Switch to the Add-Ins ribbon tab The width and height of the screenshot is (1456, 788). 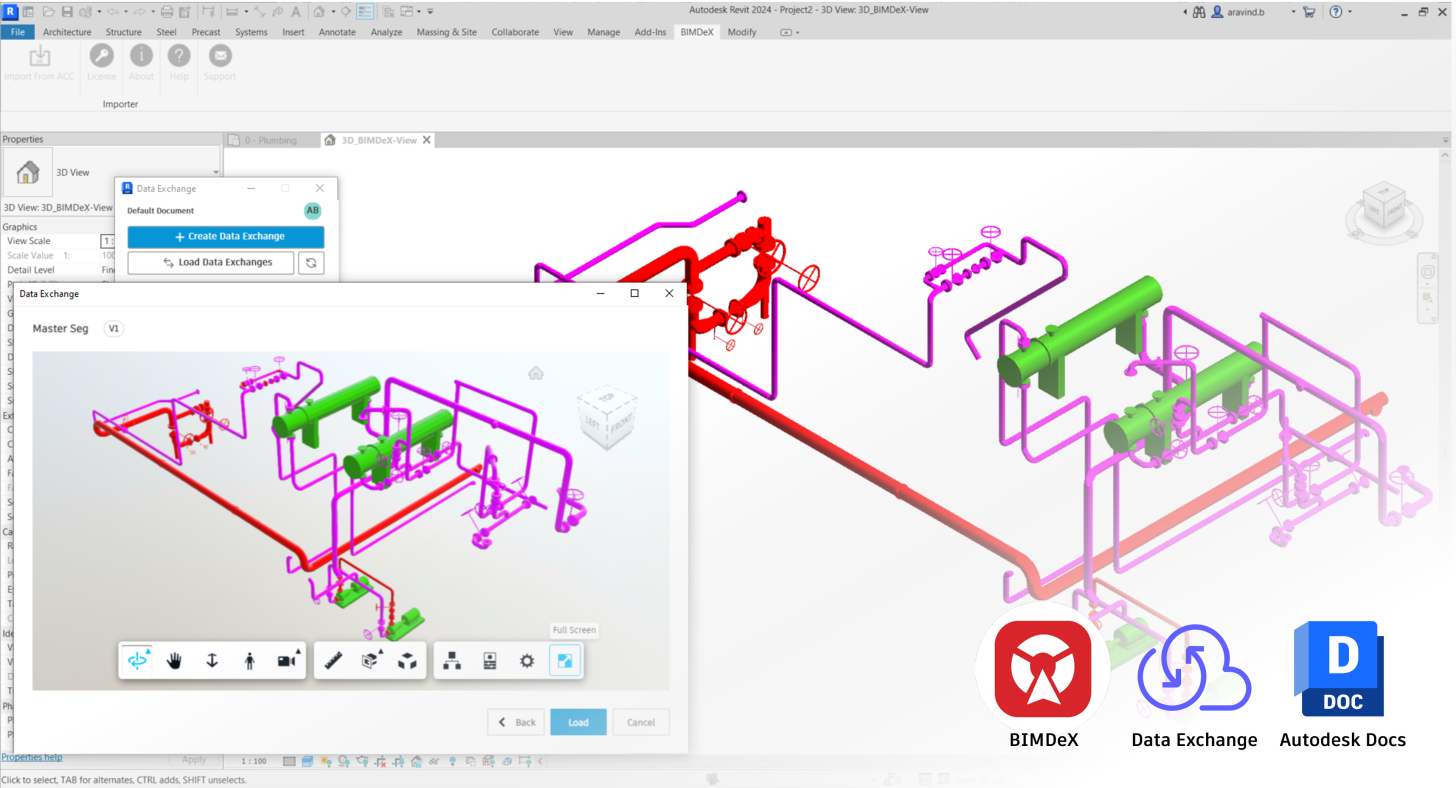[x=650, y=32]
